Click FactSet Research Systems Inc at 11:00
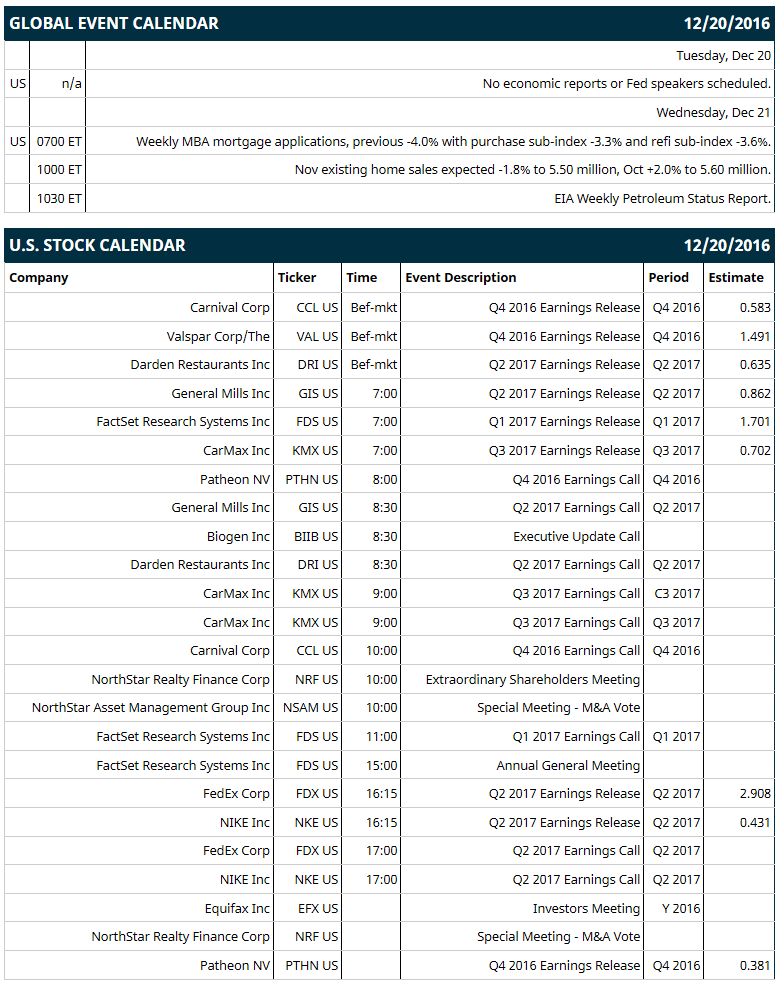The width and height of the screenshot is (780, 985). (x=183, y=737)
